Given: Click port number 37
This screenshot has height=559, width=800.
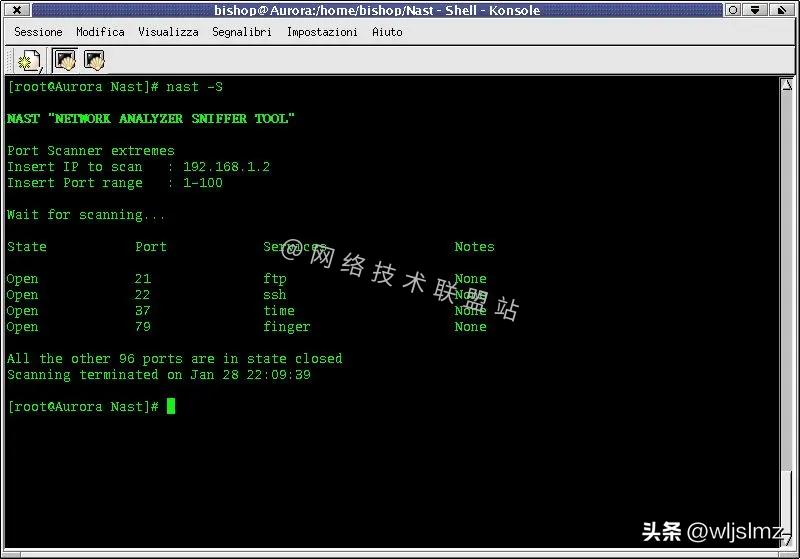Looking at the screenshot, I should coord(143,311).
